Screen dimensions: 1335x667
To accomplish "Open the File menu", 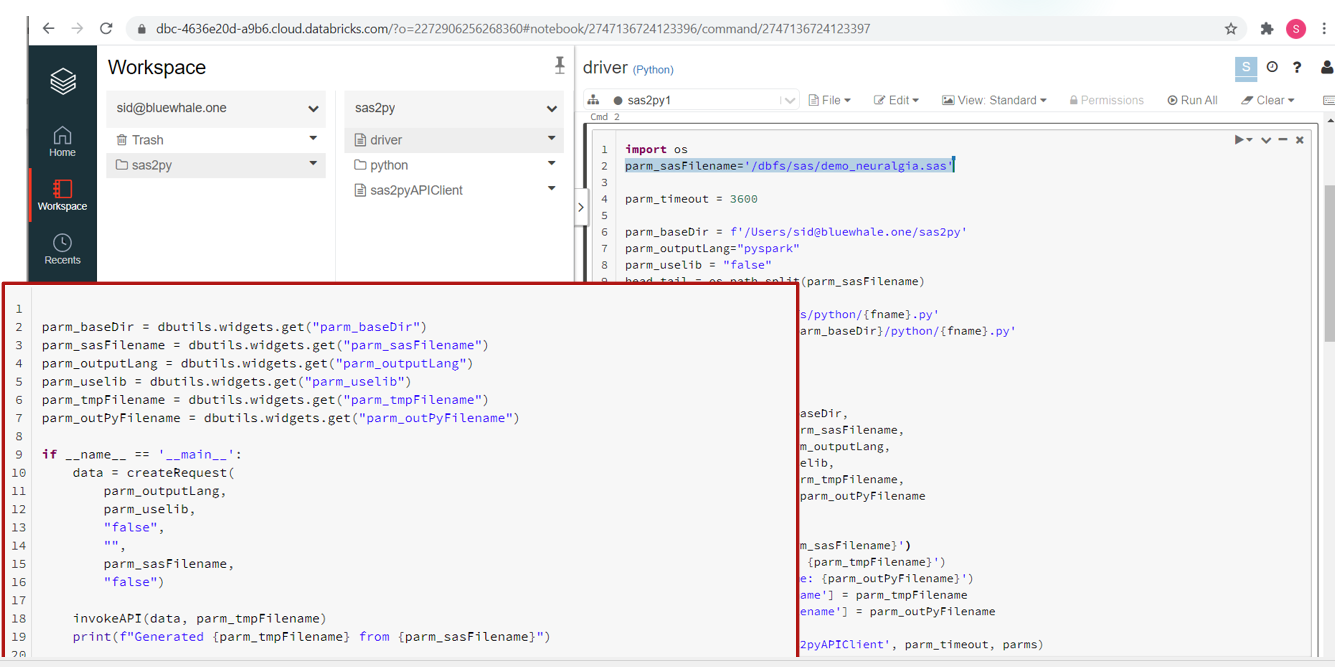I will point(829,100).
